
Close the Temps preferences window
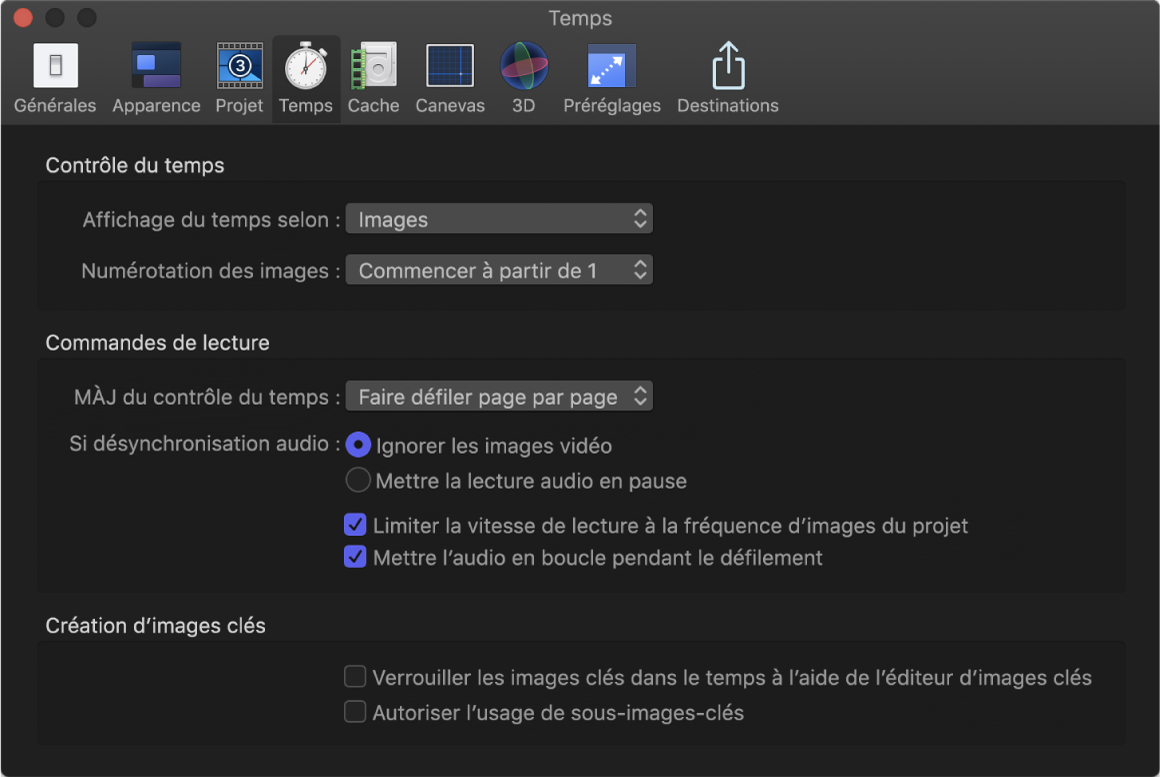point(22,17)
